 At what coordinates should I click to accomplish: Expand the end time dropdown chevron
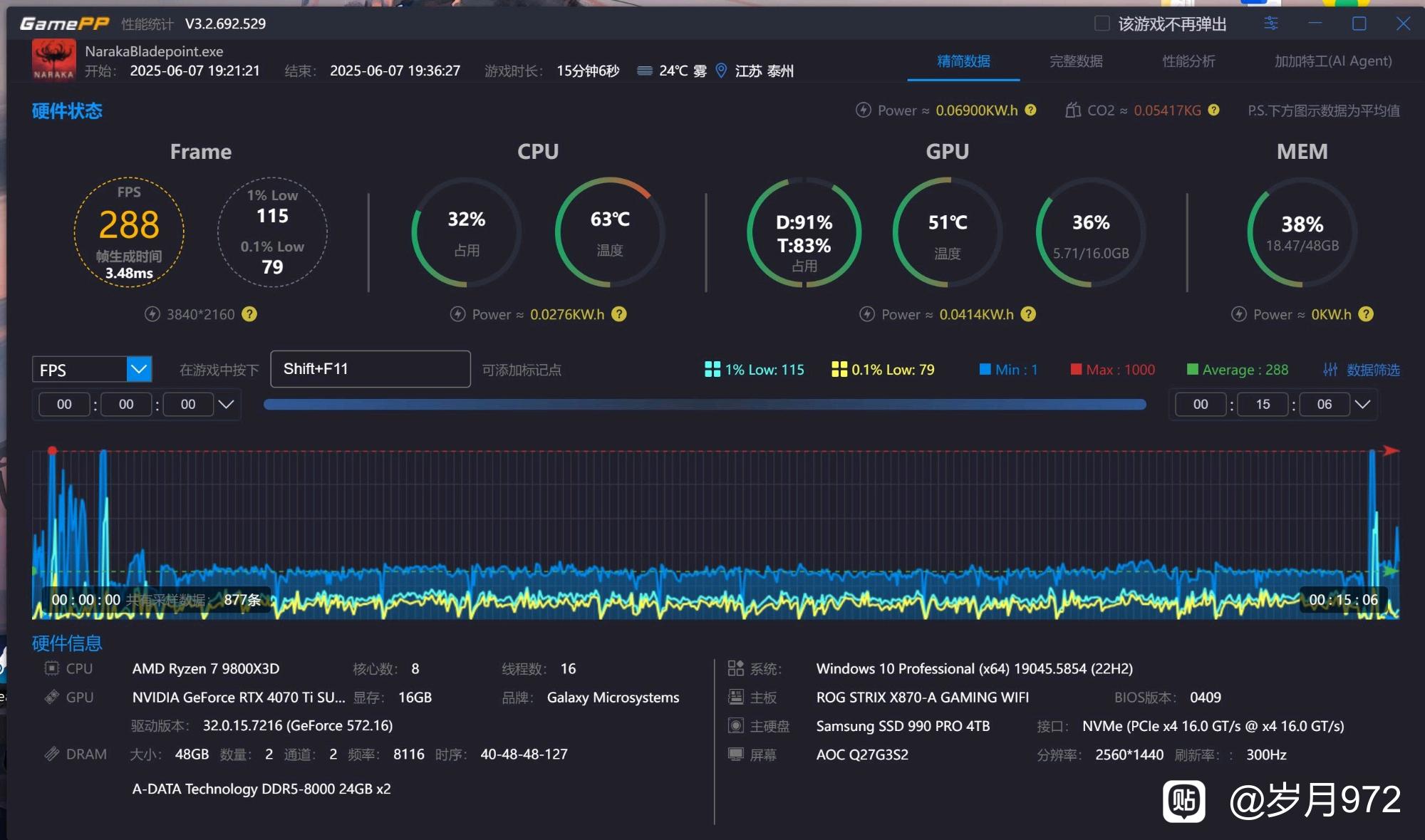1362,404
